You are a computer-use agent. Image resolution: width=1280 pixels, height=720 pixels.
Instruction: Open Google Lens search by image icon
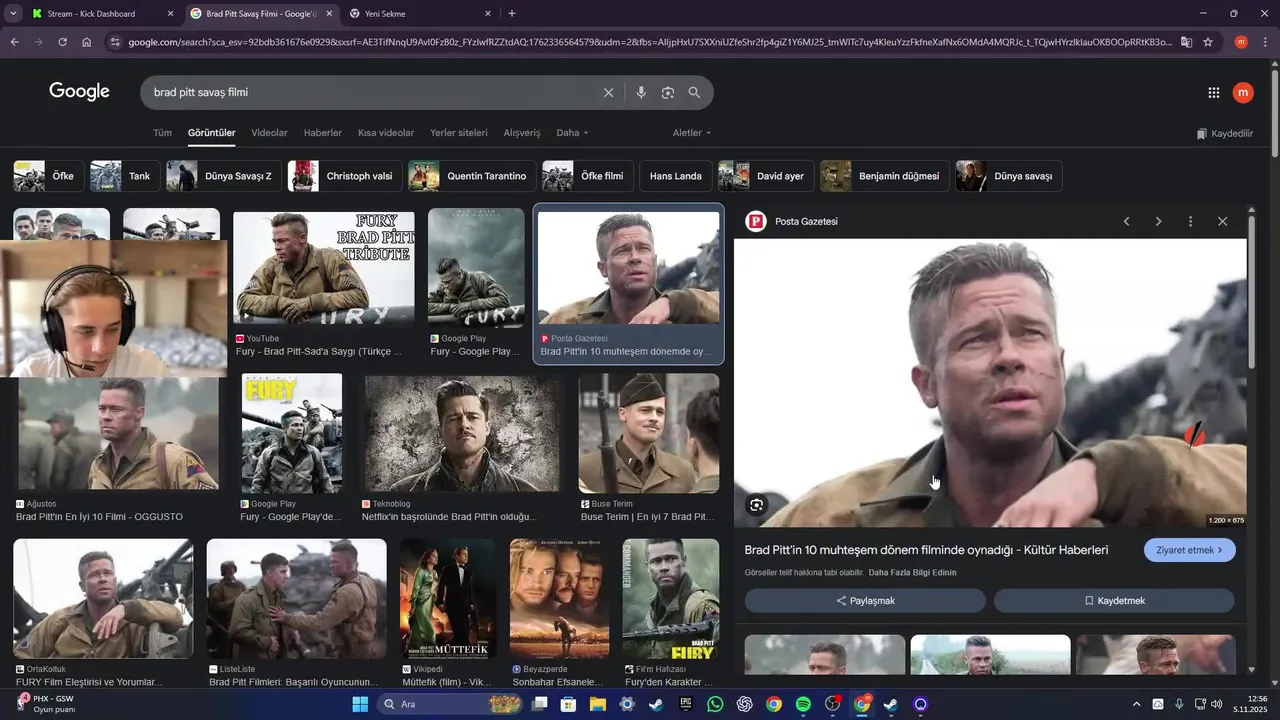(x=668, y=92)
